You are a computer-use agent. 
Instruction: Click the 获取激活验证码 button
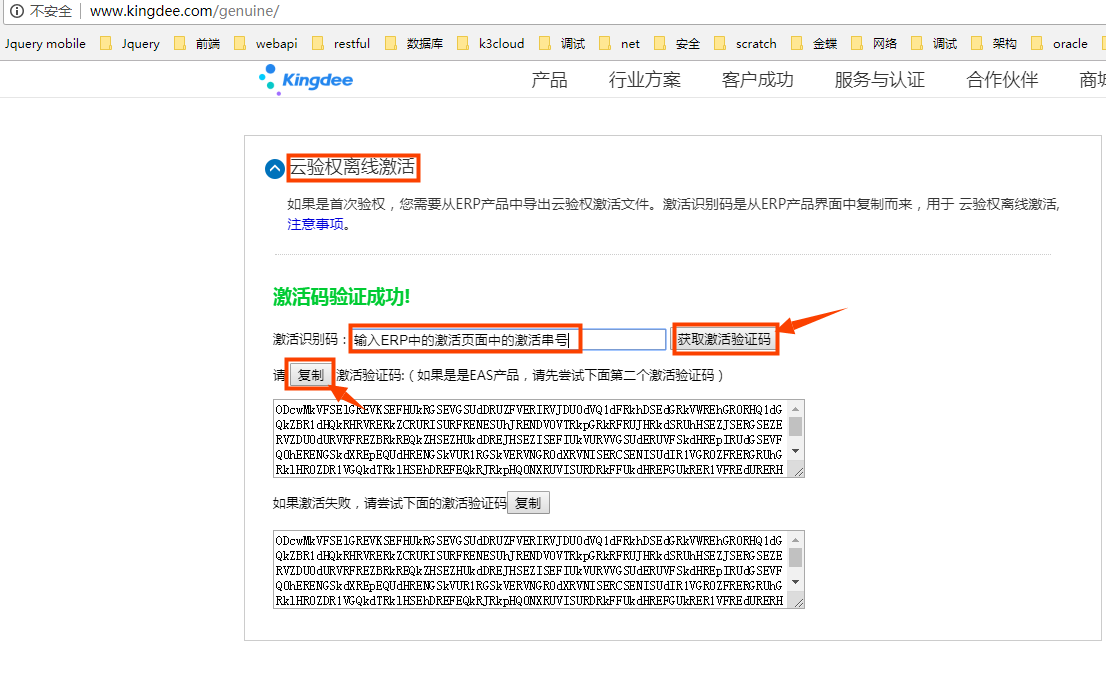pos(724,339)
